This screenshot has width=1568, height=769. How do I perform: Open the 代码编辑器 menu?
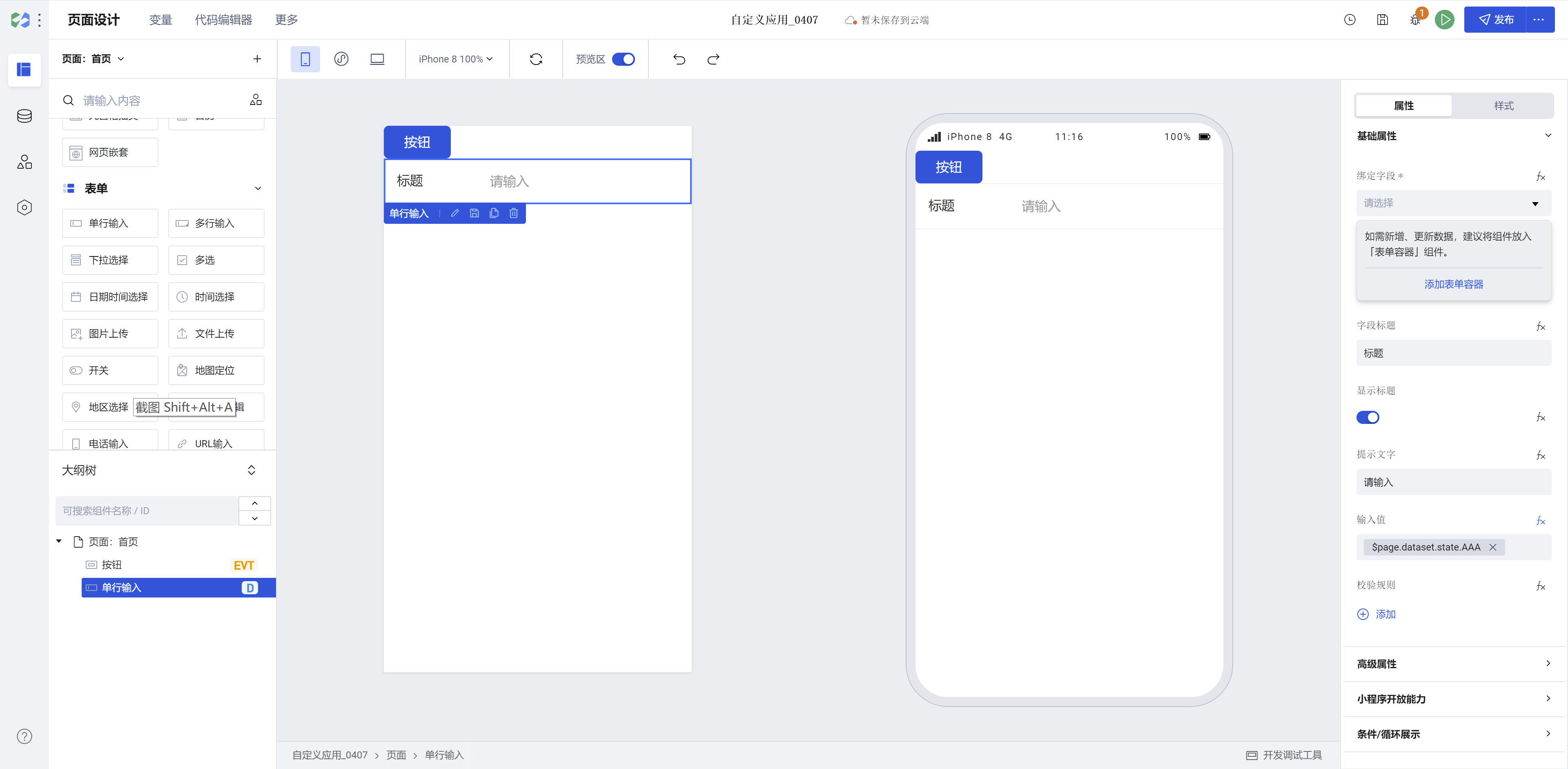223,20
